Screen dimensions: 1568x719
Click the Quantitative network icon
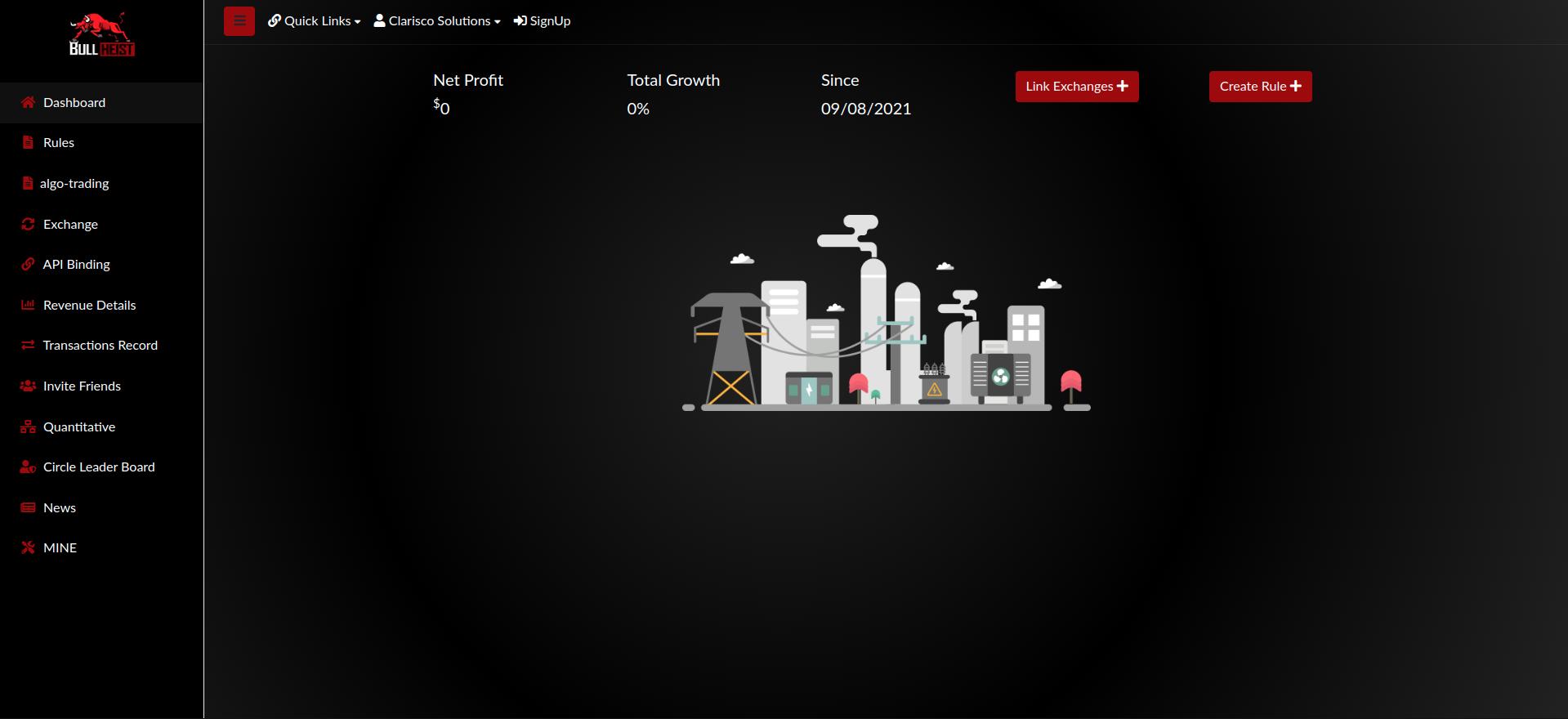click(x=28, y=426)
